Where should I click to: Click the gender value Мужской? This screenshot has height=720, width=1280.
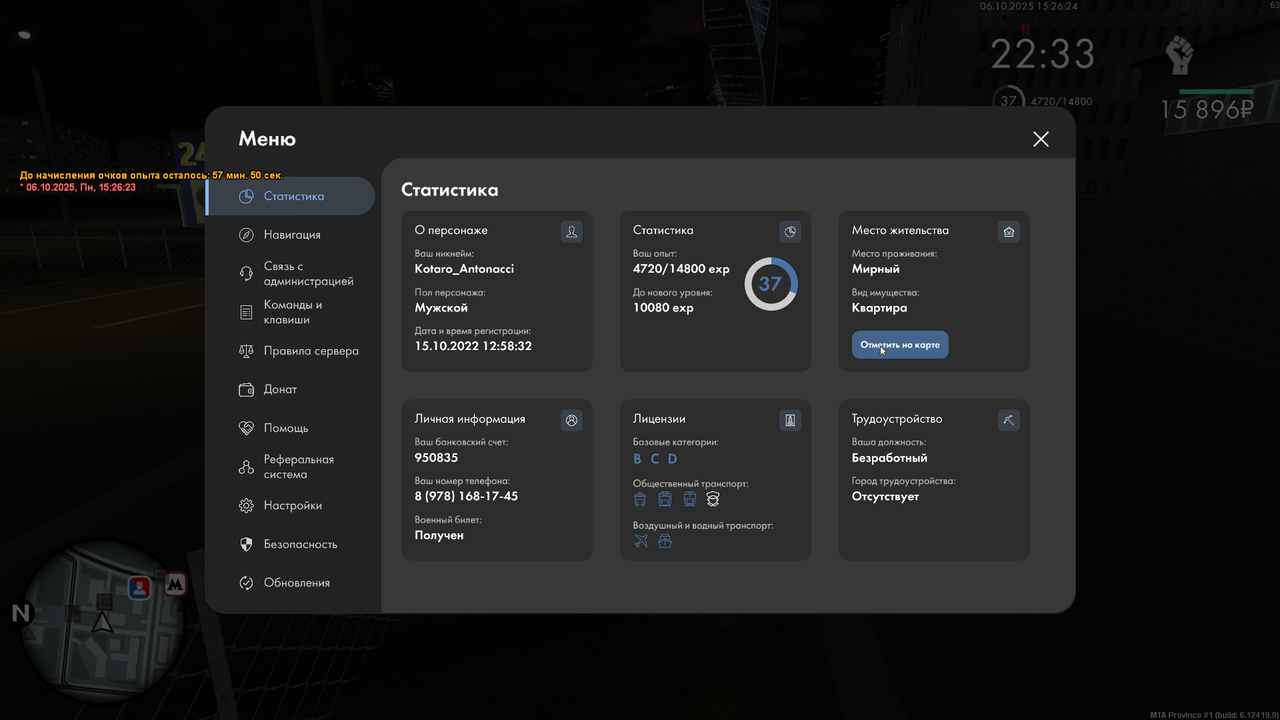(441, 308)
